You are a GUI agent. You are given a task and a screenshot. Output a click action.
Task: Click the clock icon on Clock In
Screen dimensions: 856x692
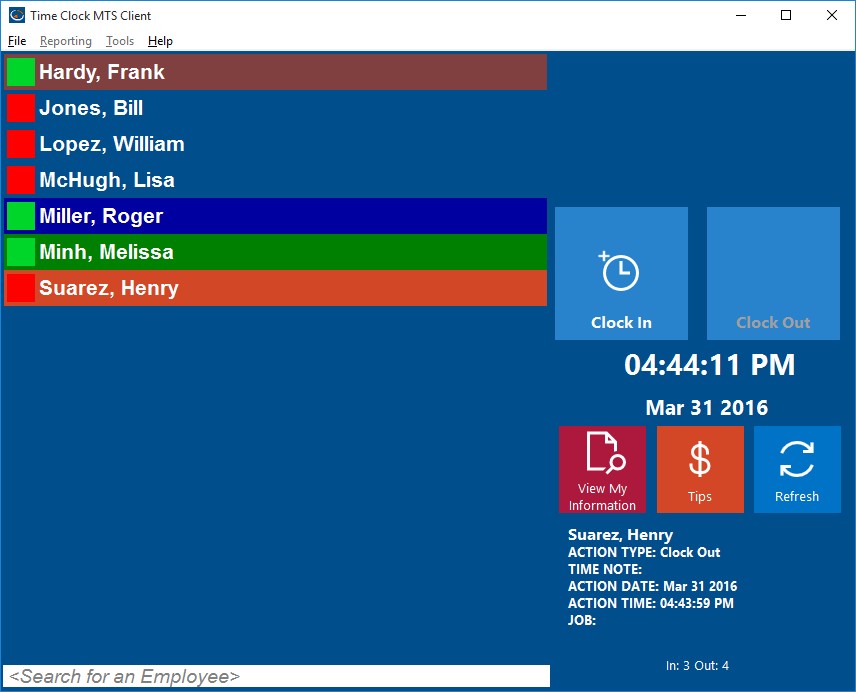[x=619, y=271]
